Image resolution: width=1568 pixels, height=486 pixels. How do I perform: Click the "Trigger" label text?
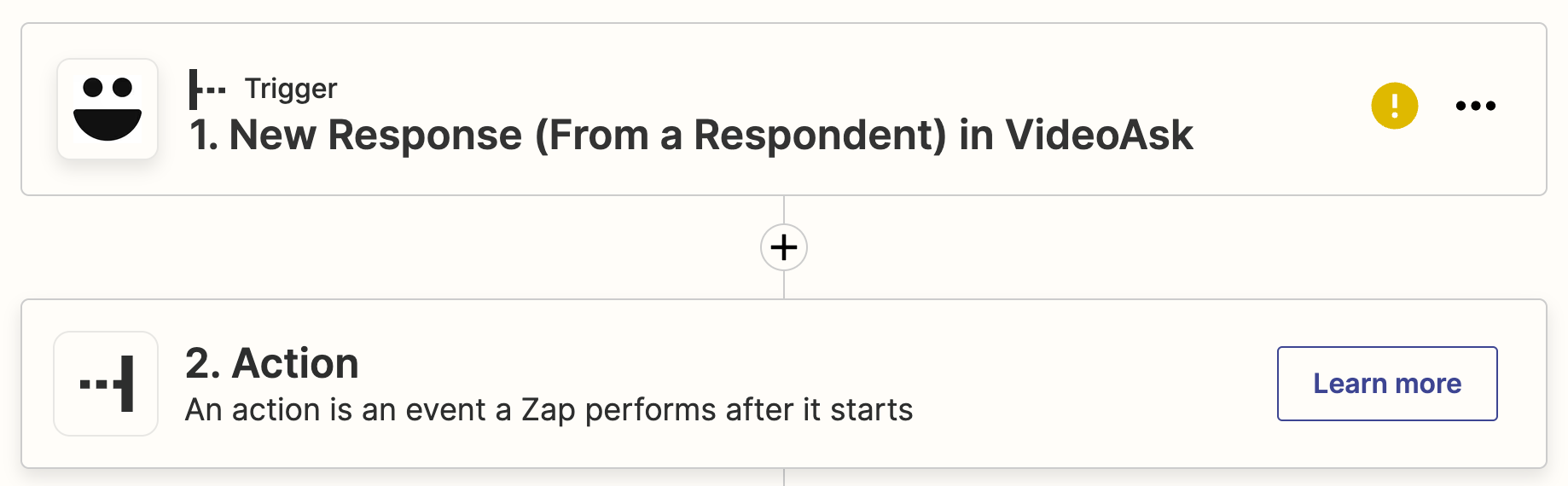pyautogui.click(x=291, y=89)
